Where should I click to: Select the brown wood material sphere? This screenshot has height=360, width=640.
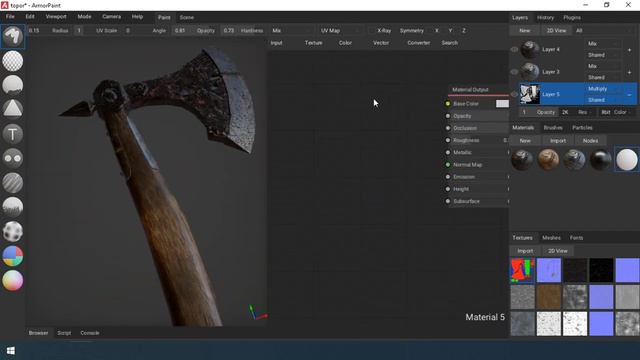coord(548,160)
